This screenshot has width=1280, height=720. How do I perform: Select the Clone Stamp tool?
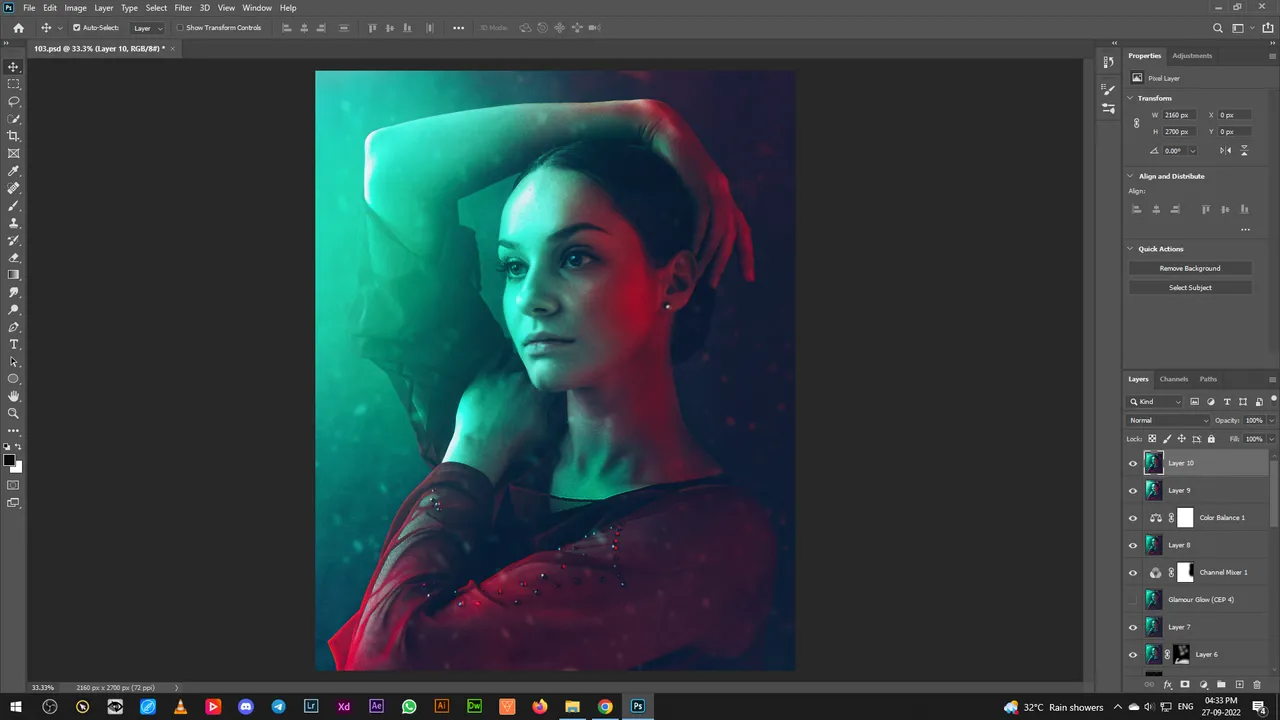pos(14,223)
